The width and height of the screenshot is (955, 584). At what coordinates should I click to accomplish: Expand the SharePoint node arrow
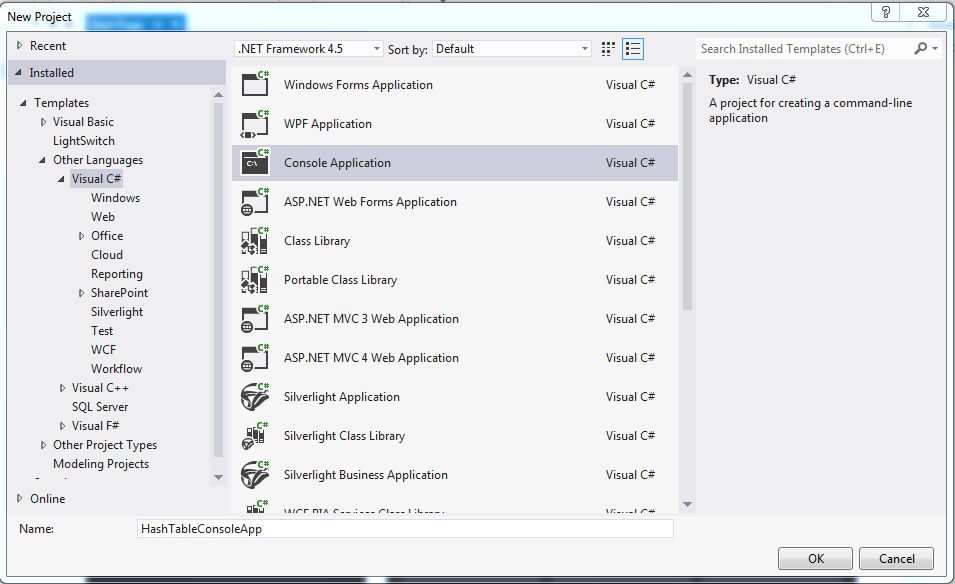(x=81, y=293)
